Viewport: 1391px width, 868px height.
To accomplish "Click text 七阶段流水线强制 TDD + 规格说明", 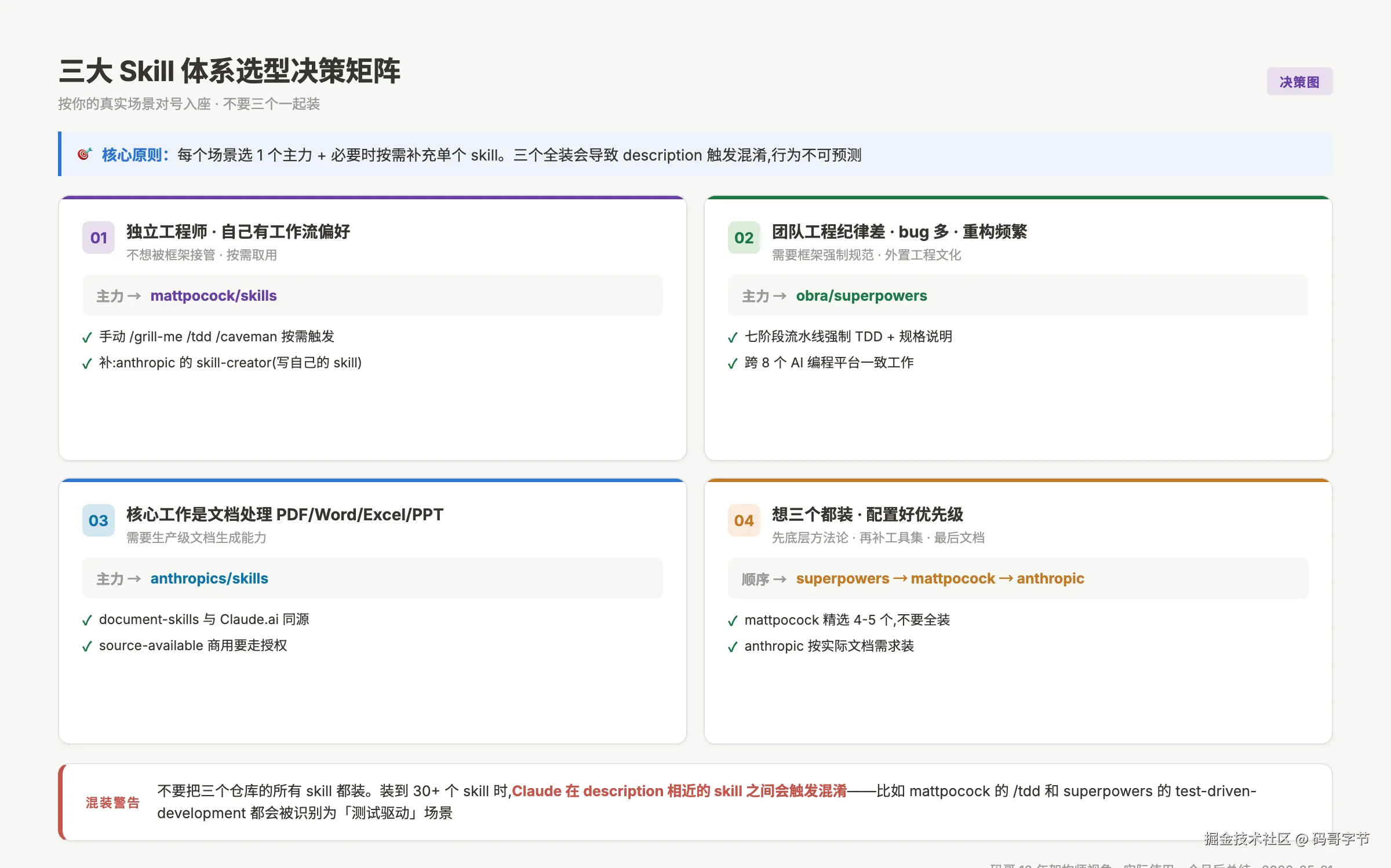I will tap(848, 337).
